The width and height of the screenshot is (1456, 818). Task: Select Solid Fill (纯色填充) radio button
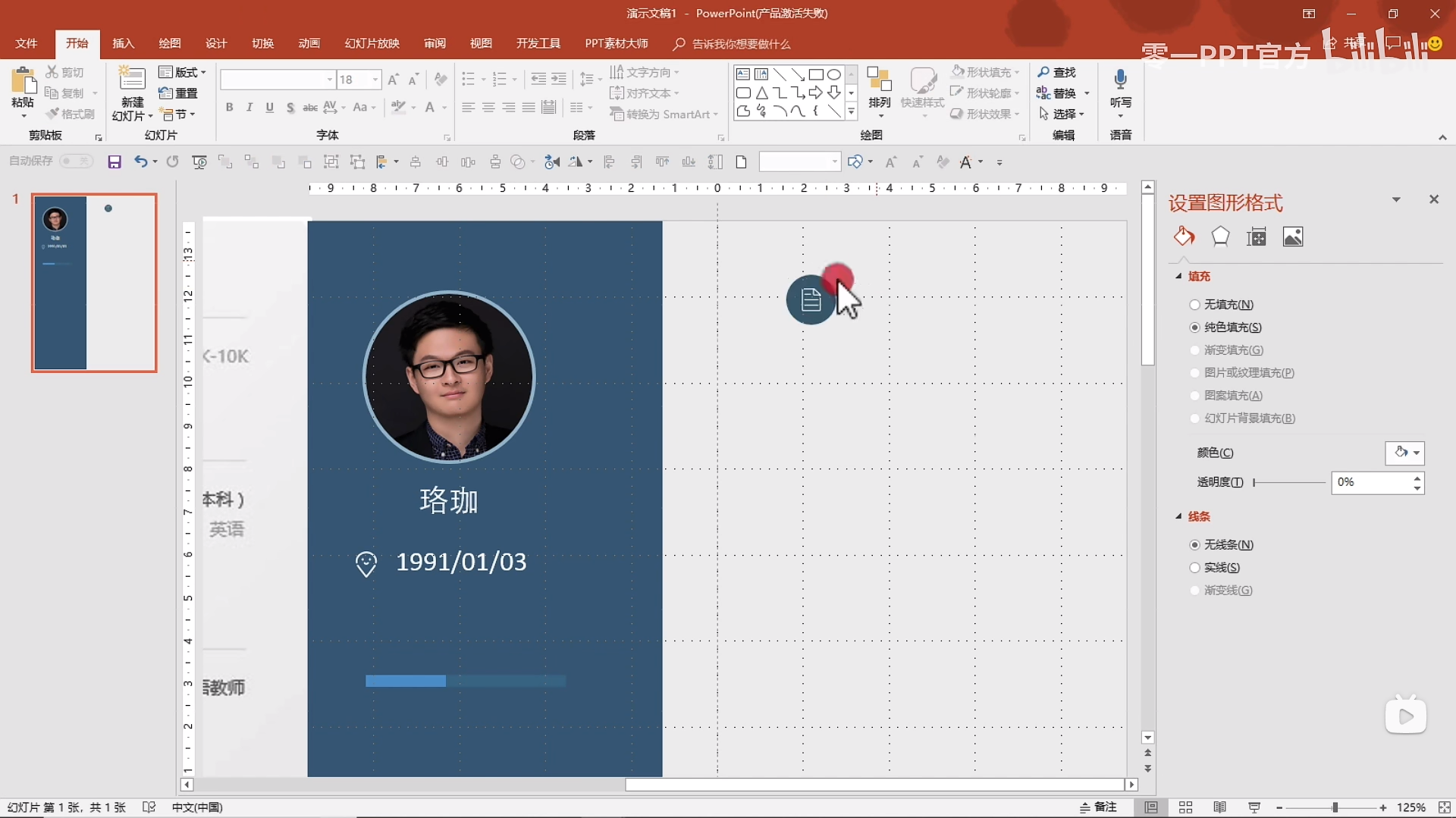coord(1195,328)
